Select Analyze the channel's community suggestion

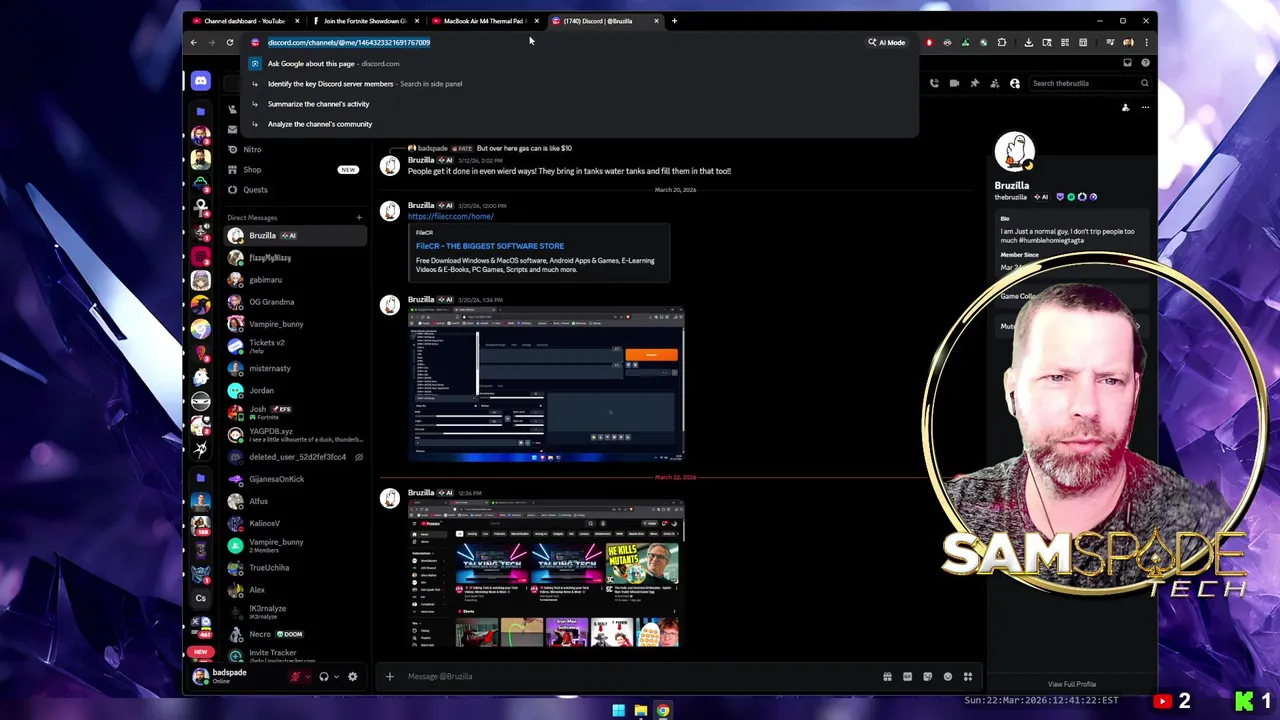coord(580,124)
